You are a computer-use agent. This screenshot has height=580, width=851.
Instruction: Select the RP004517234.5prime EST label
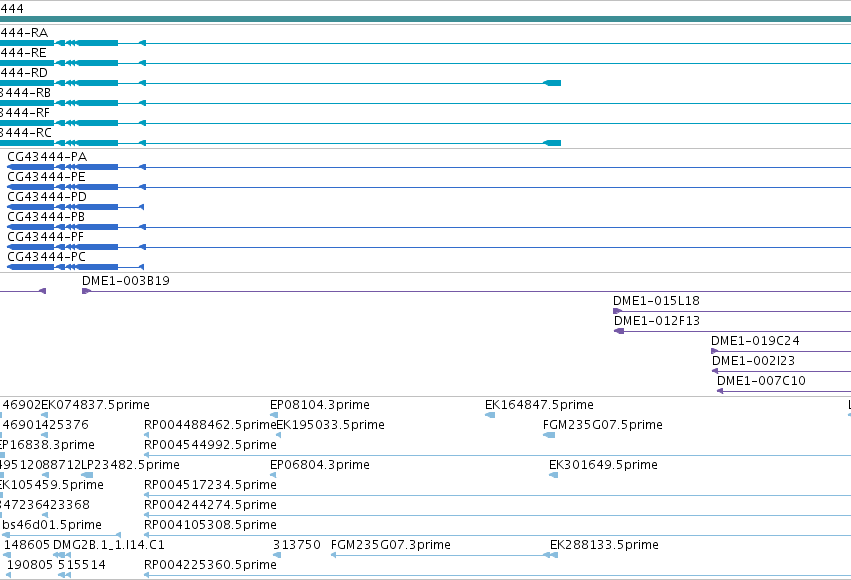point(210,485)
